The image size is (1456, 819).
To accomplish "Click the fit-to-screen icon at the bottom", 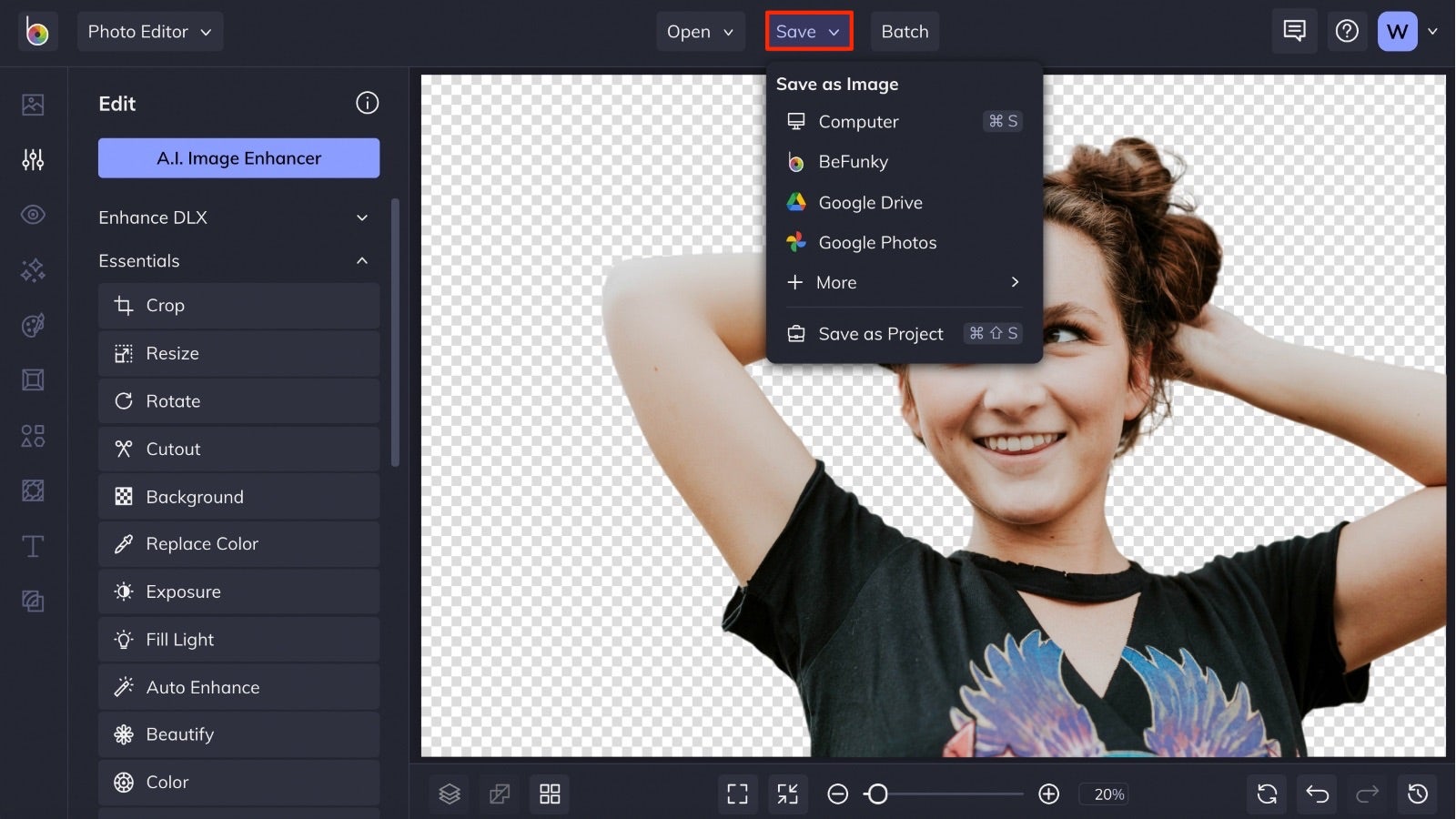I will [737, 794].
